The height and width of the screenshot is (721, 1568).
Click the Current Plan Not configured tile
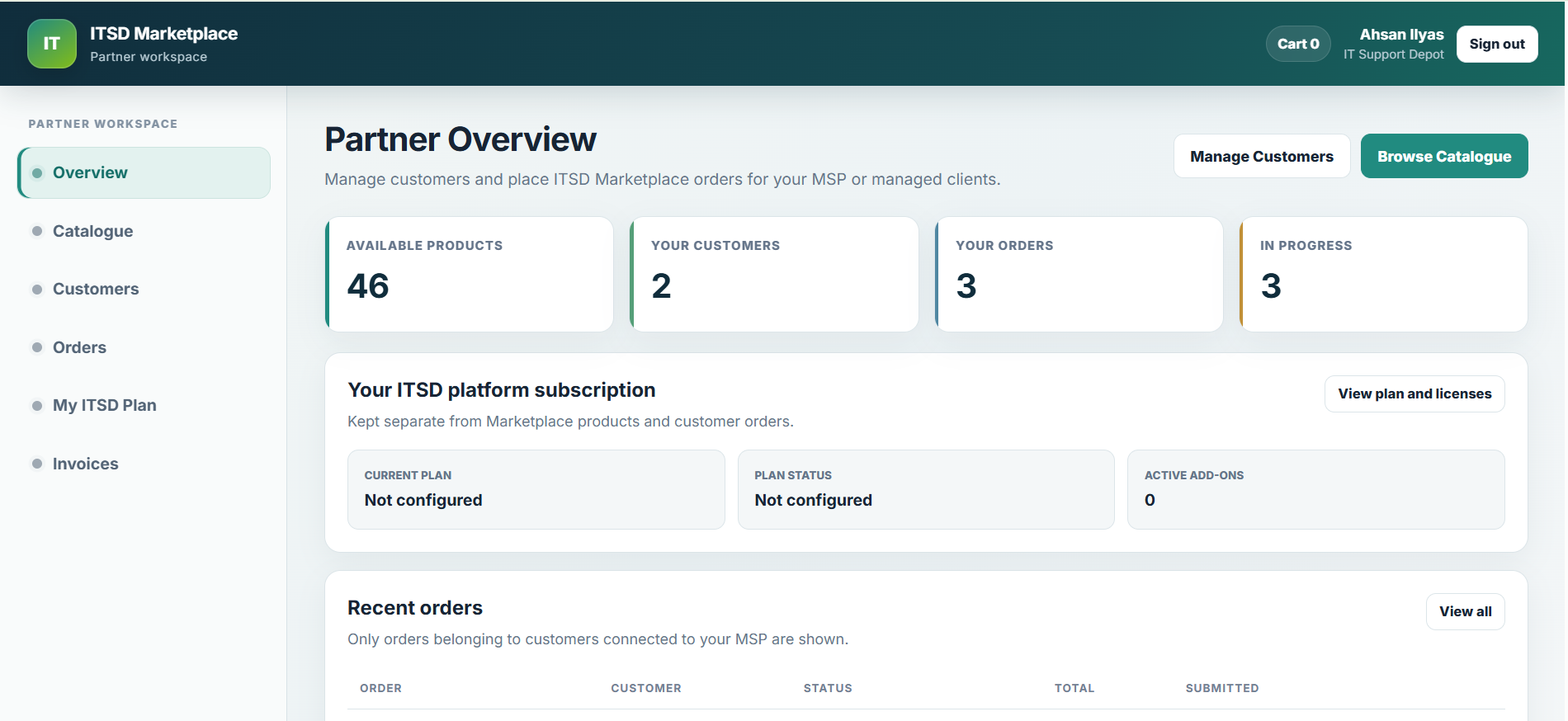(x=536, y=489)
